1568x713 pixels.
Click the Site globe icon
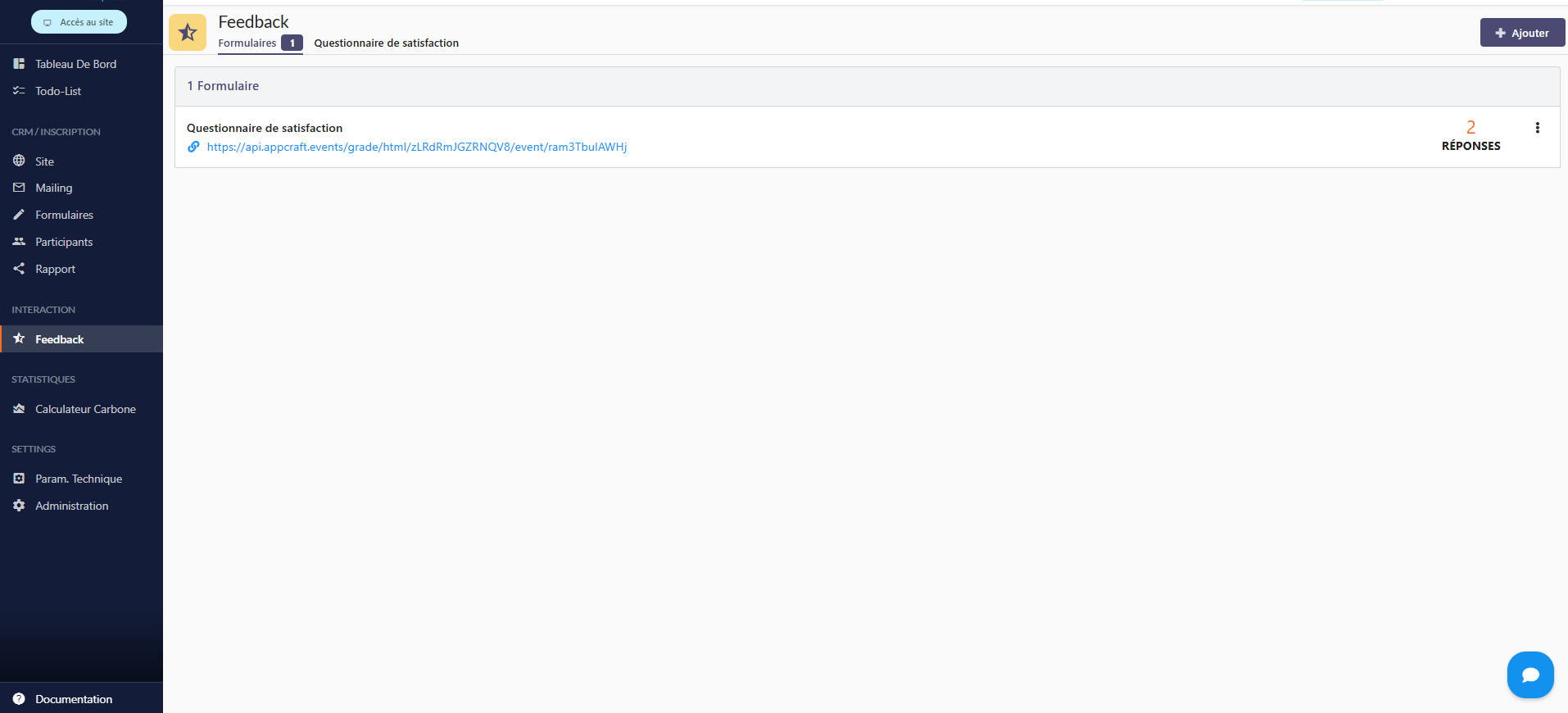click(19, 161)
